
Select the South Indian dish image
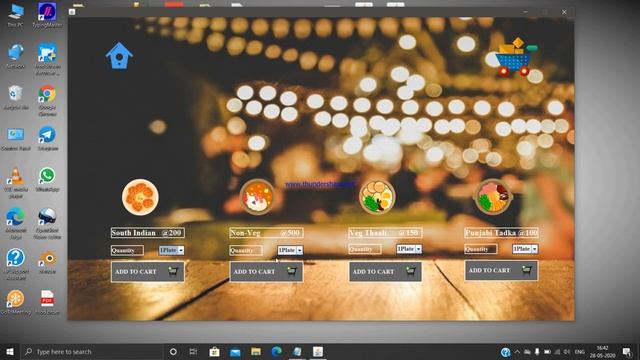coord(140,197)
